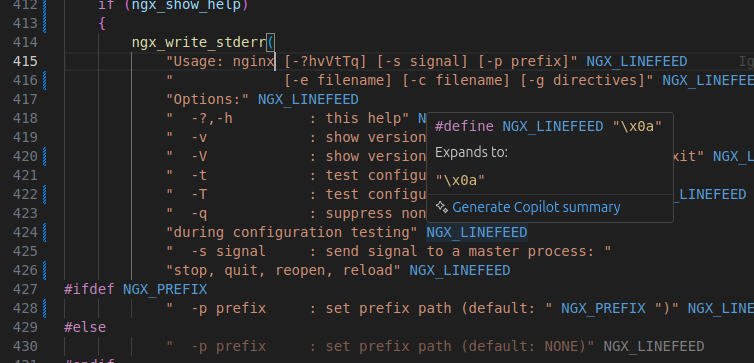
Task: Click #define NGX_LINEFEED text in hover popup
Action: coord(519,126)
